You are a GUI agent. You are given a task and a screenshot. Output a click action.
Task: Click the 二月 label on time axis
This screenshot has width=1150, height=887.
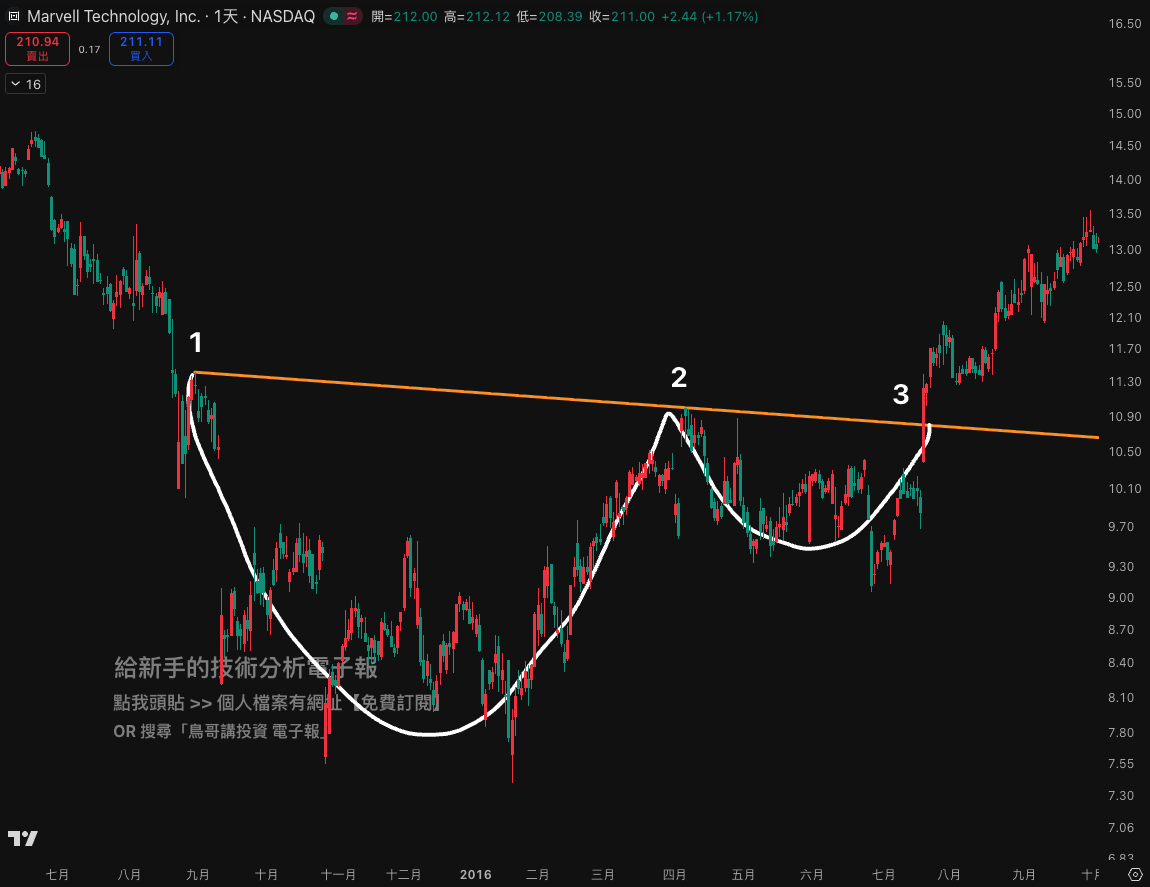coord(538,875)
